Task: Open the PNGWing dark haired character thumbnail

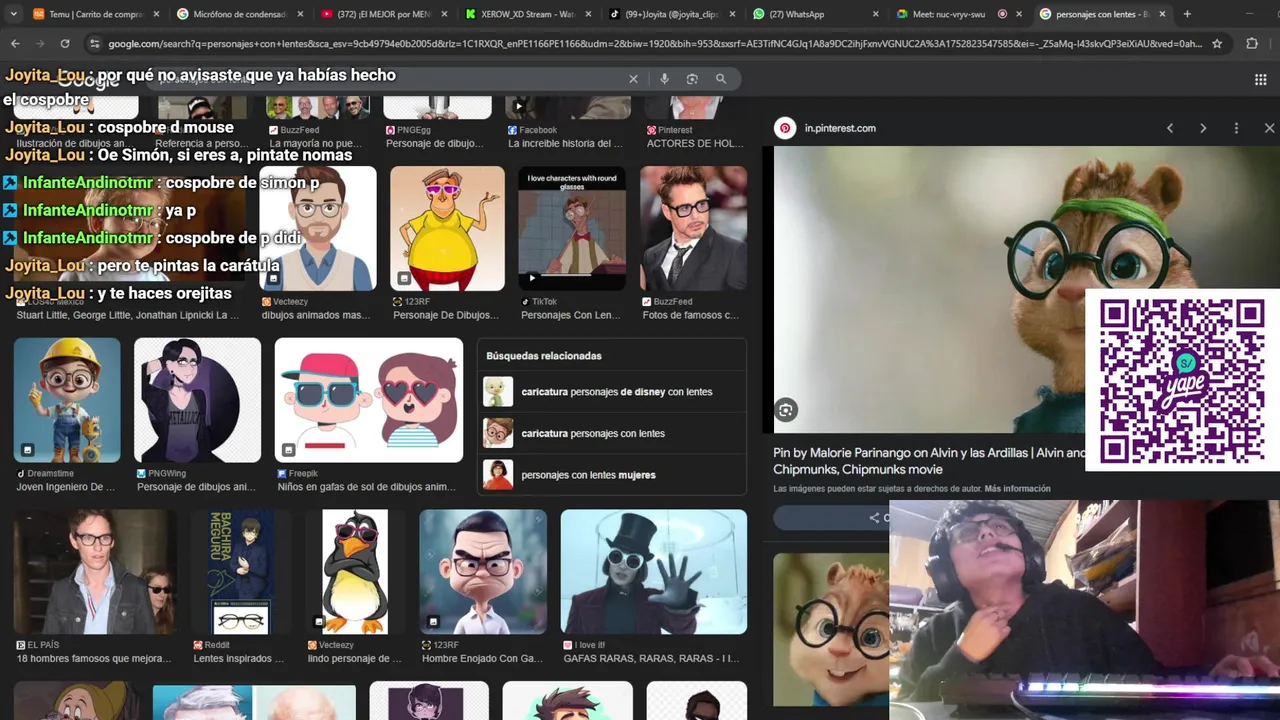Action: point(197,400)
